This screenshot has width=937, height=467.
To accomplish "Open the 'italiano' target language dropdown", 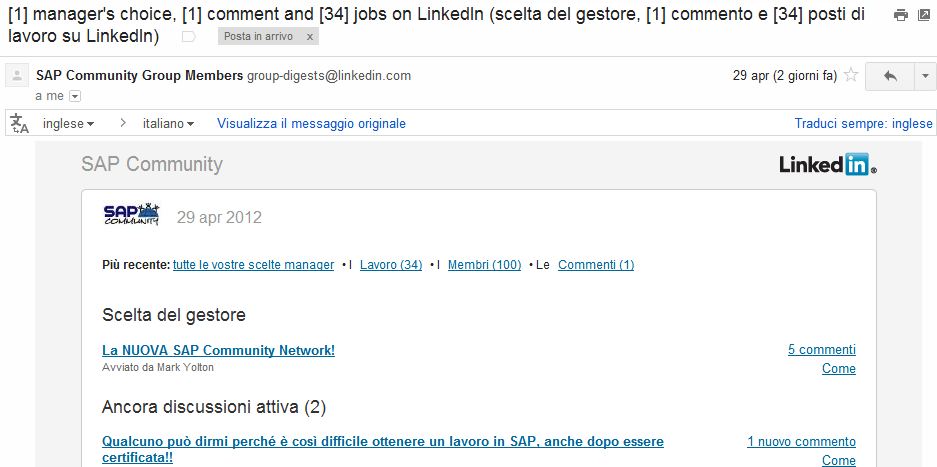I will [168, 124].
